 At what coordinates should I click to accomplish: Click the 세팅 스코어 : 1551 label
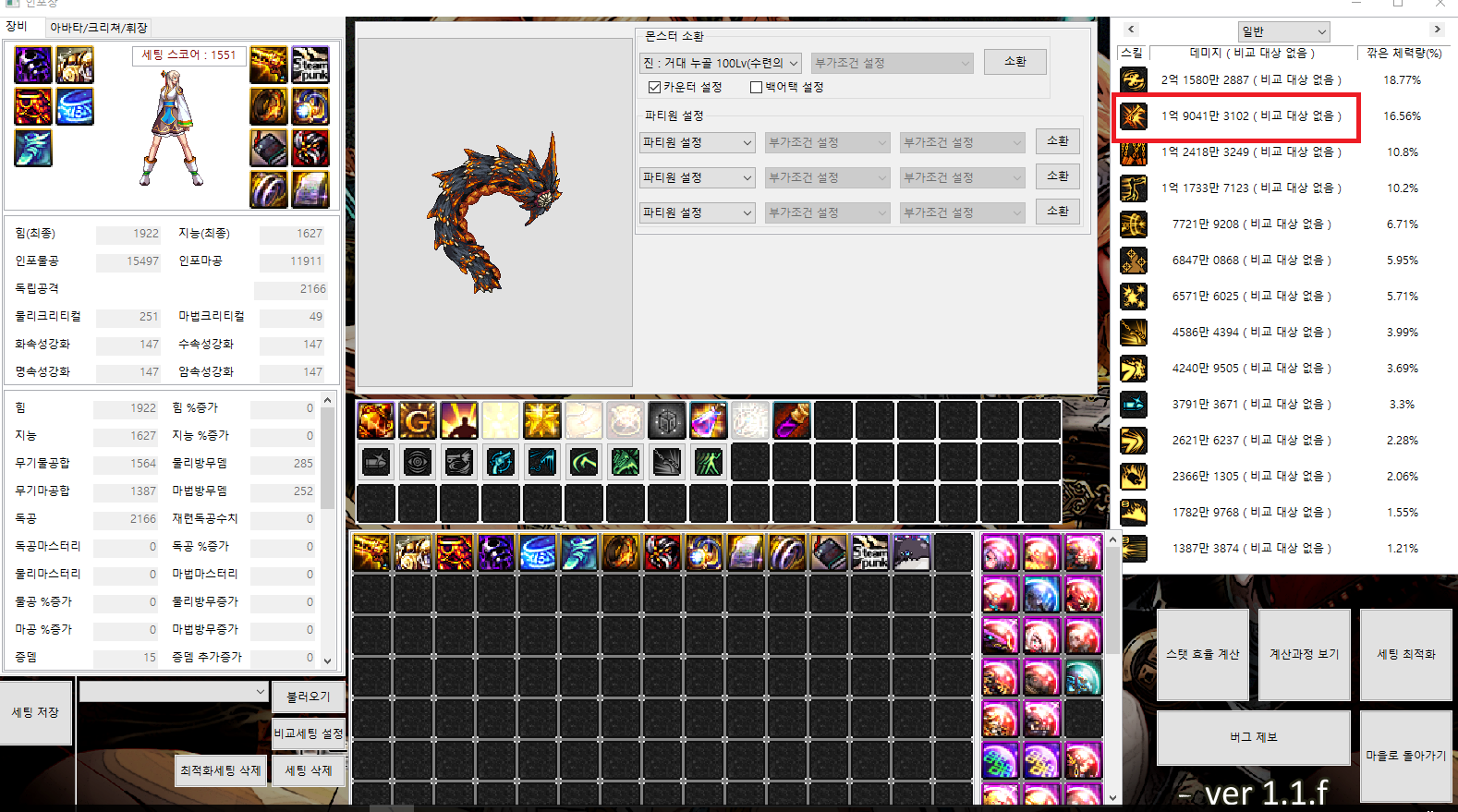click(189, 55)
